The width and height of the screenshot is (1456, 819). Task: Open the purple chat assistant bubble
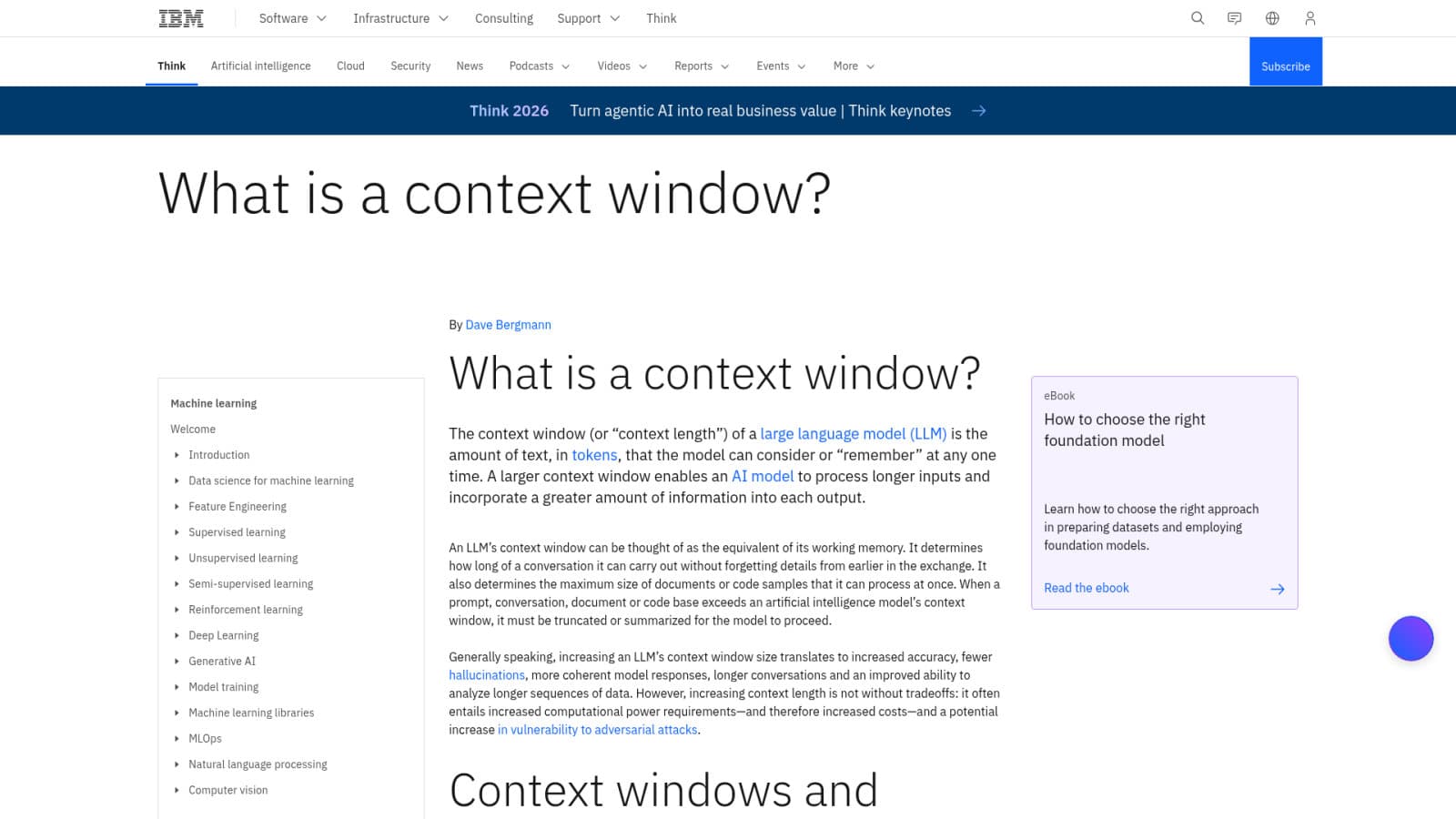click(x=1410, y=638)
